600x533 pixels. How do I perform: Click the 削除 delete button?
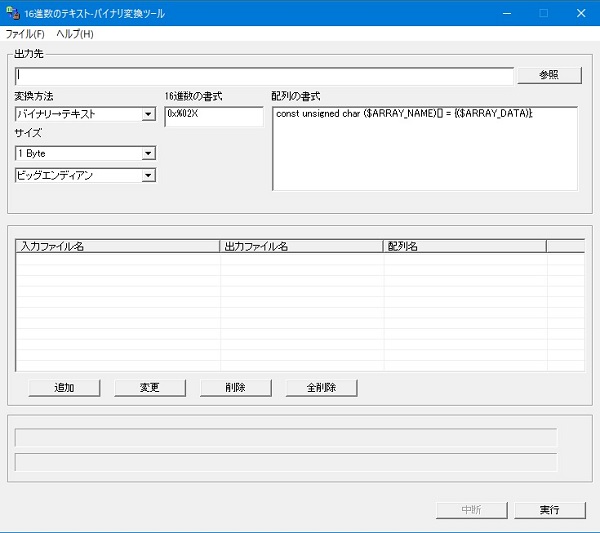point(236,388)
